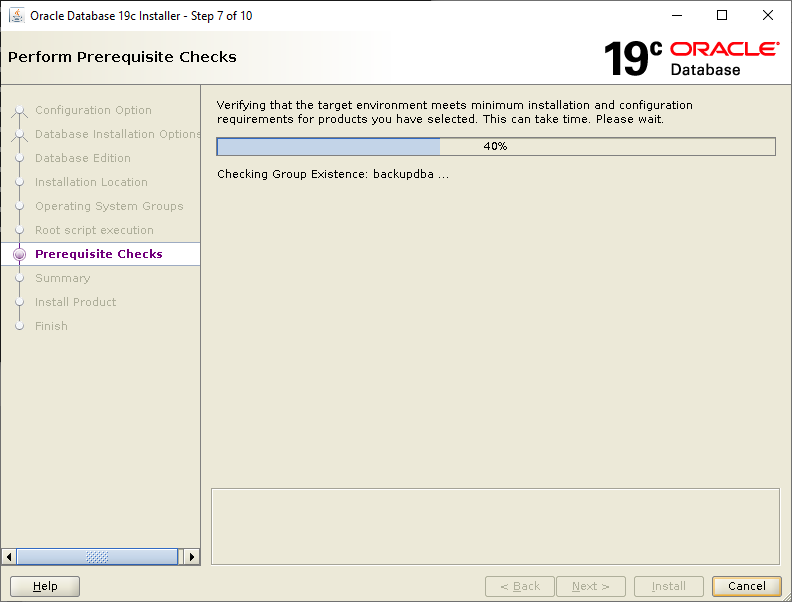Click the Java installer icon in title bar
This screenshot has width=792, height=602.
[17, 16]
